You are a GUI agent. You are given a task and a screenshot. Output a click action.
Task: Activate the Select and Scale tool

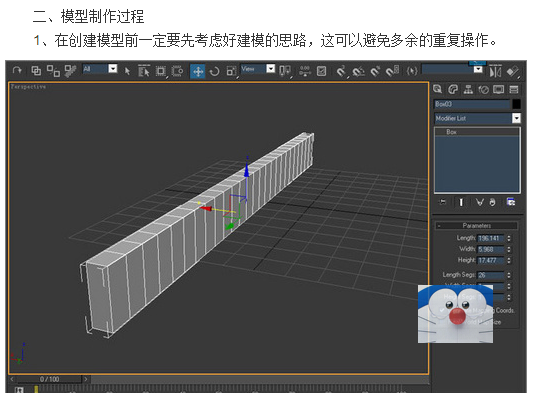pyautogui.click(x=231, y=71)
